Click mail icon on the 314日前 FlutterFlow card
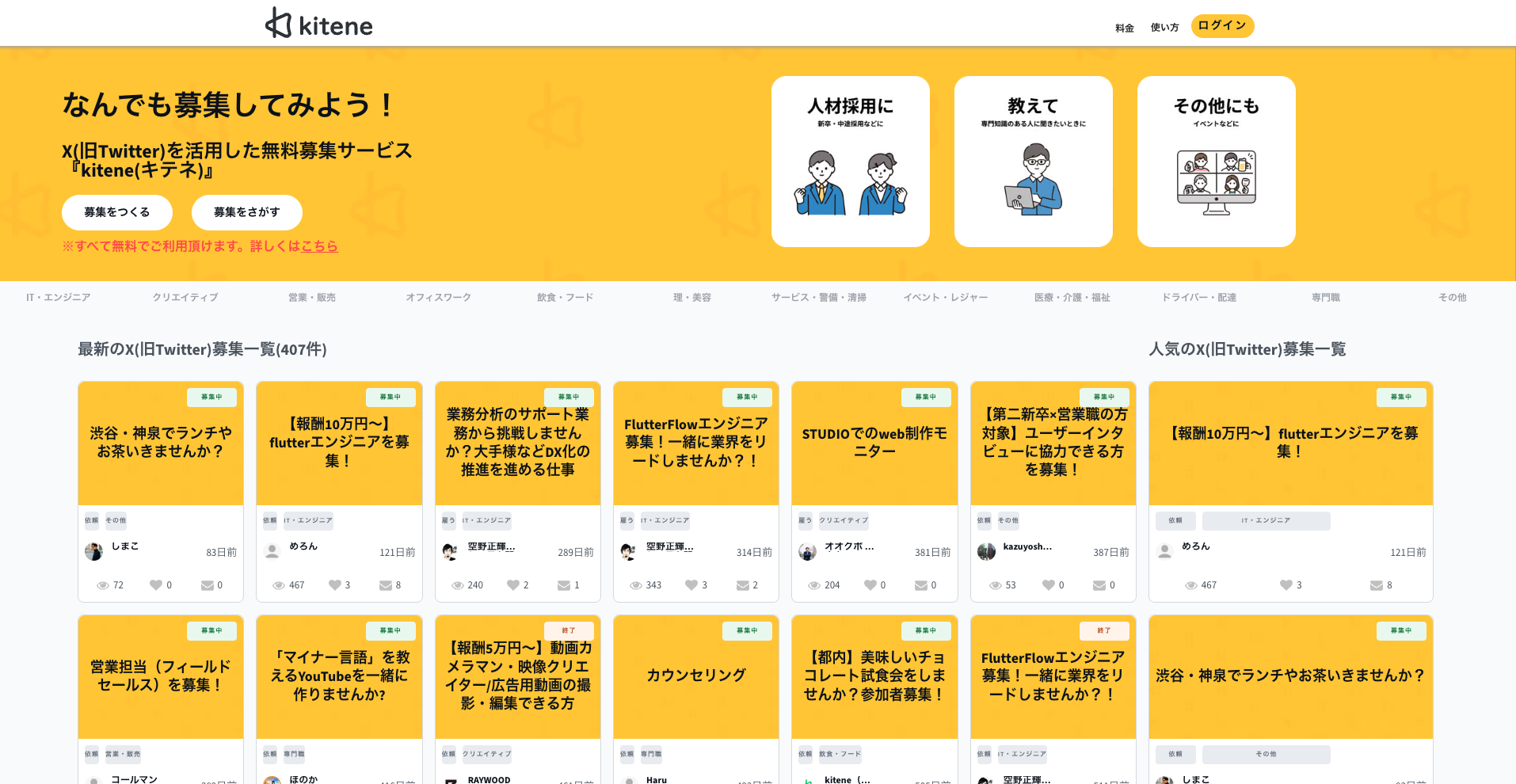Viewport: 1516px width, 784px height. coord(743,585)
